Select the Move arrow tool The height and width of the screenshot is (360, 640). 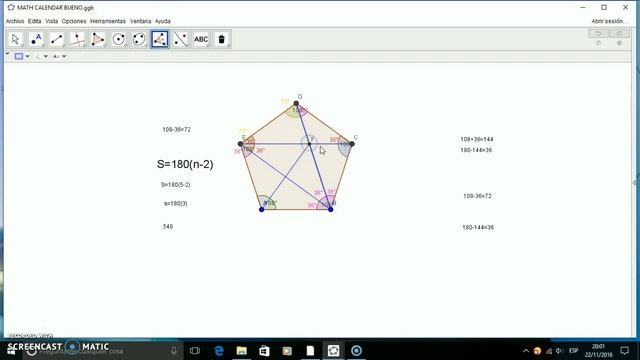(x=16, y=39)
